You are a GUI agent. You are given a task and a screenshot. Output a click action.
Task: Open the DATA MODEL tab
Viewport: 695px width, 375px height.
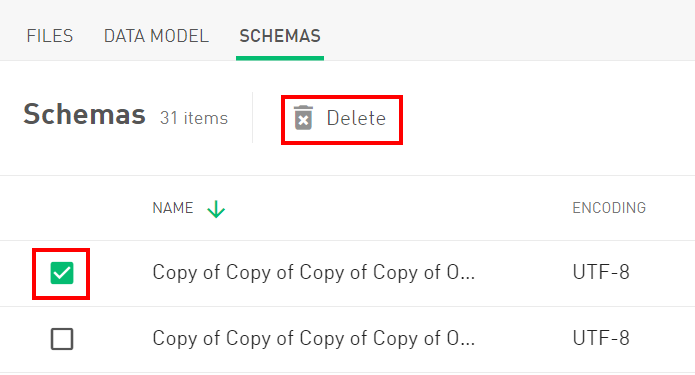(x=156, y=36)
